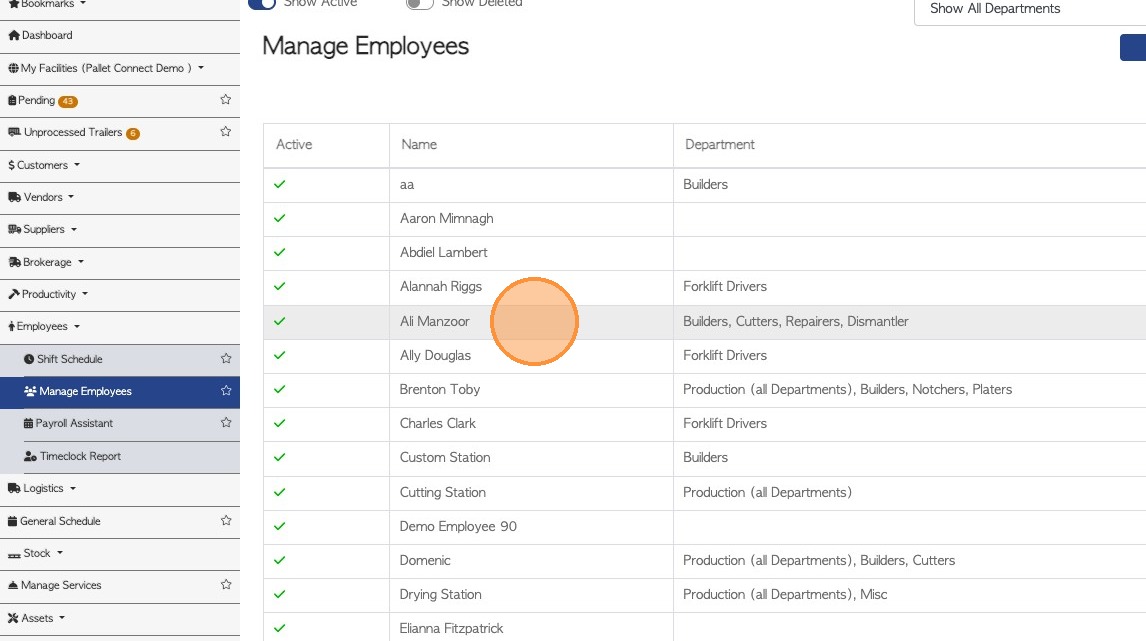Star the Manage Employees page
This screenshot has height=641, width=1146.
tap(226, 391)
